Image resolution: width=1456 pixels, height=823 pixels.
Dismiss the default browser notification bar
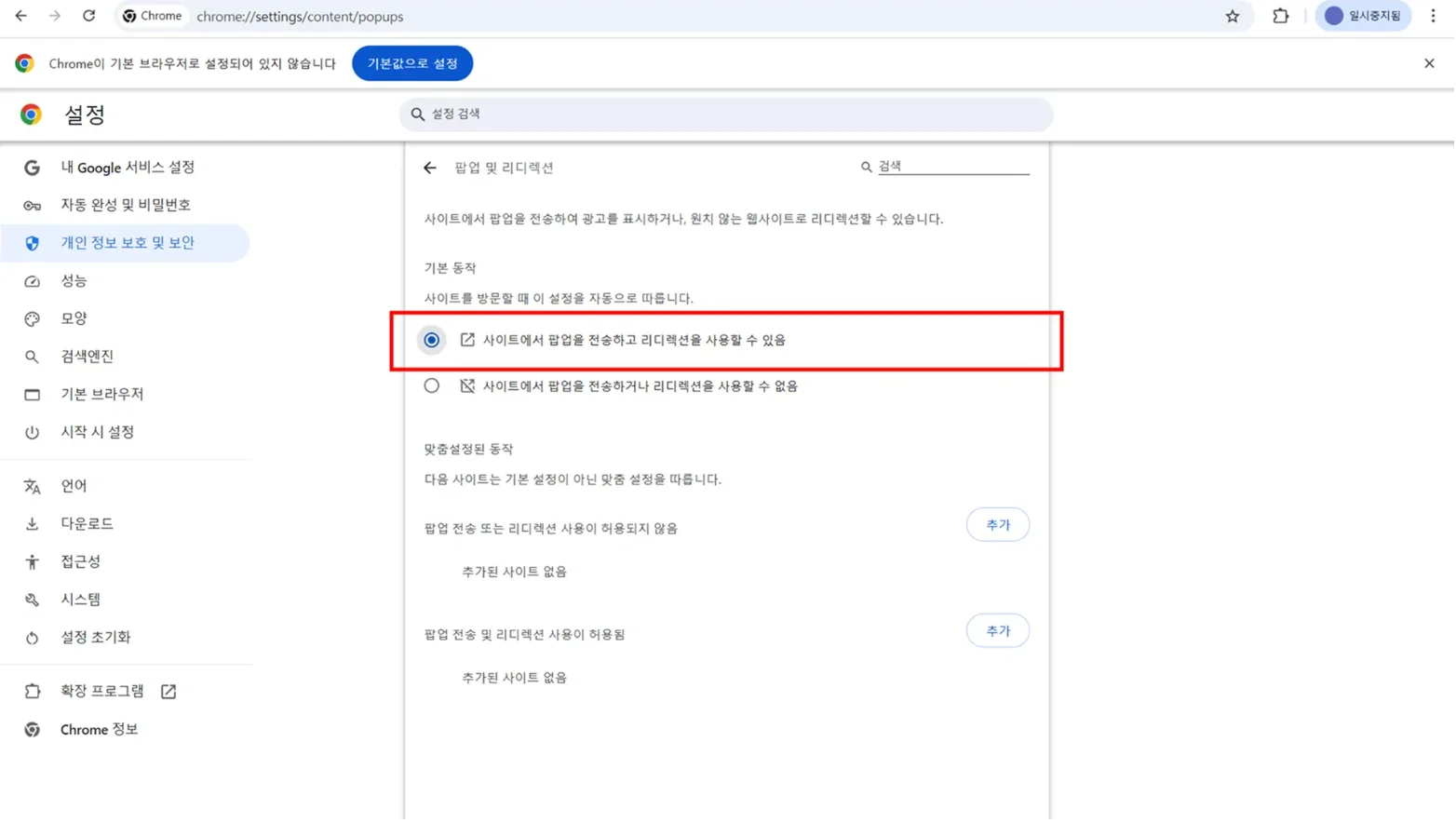tap(1429, 63)
